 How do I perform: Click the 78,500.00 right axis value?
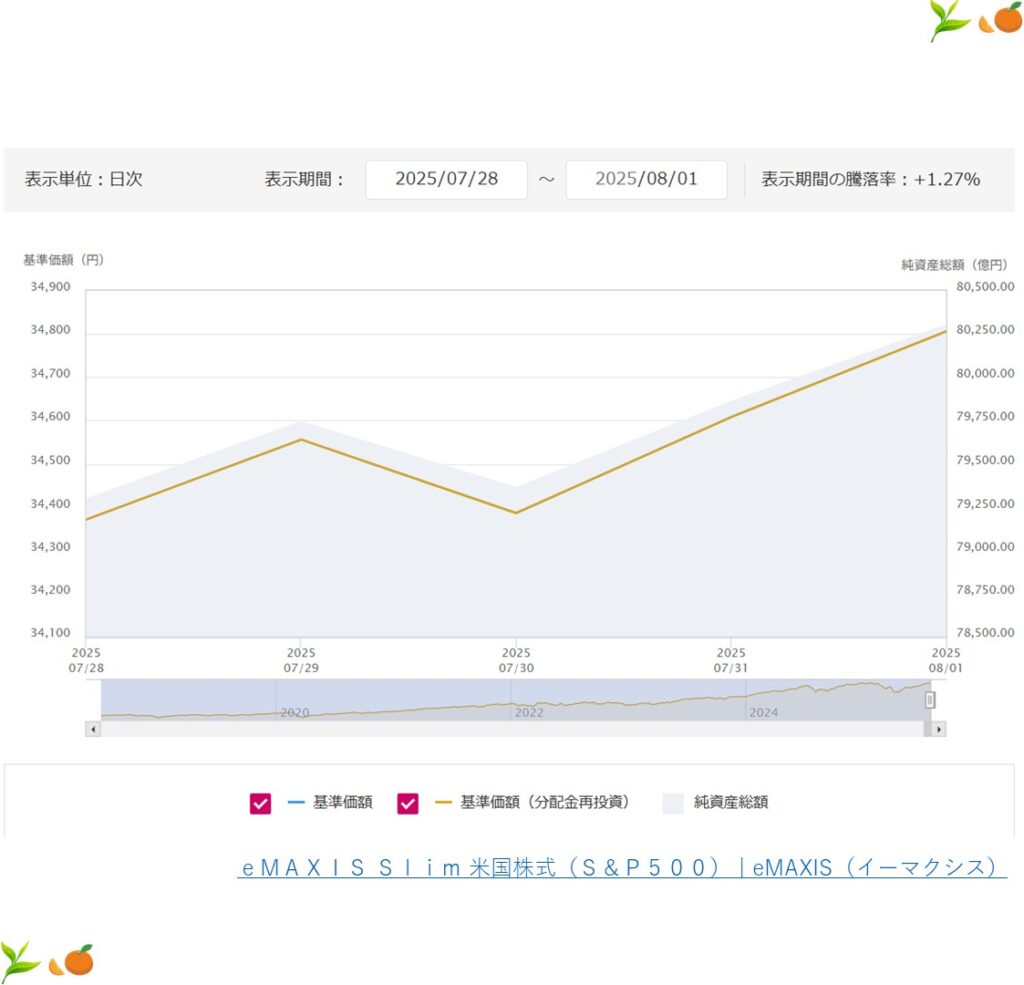(985, 632)
